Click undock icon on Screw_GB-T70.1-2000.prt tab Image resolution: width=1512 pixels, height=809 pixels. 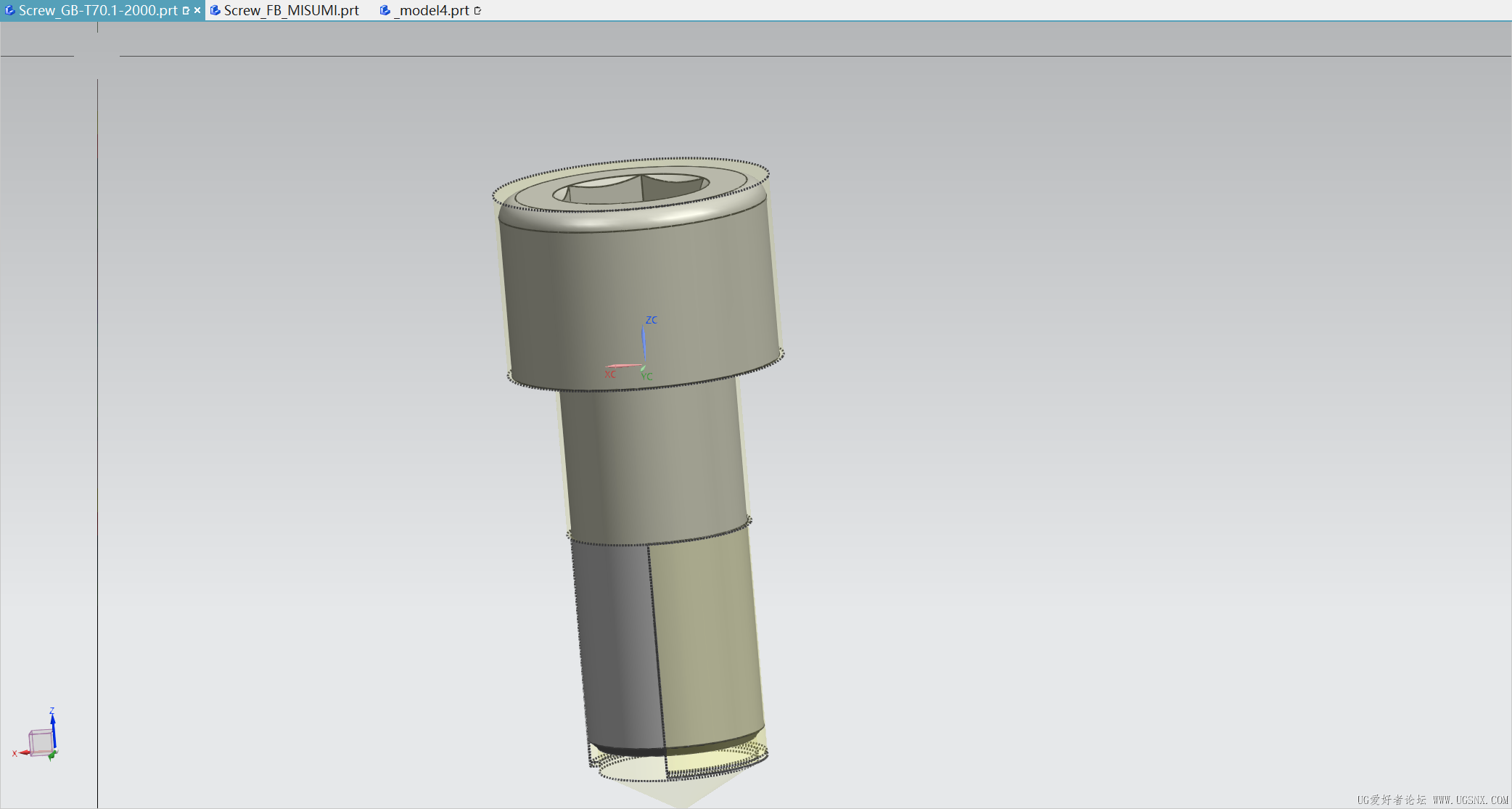pyautogui.click(x=186, y=10)
